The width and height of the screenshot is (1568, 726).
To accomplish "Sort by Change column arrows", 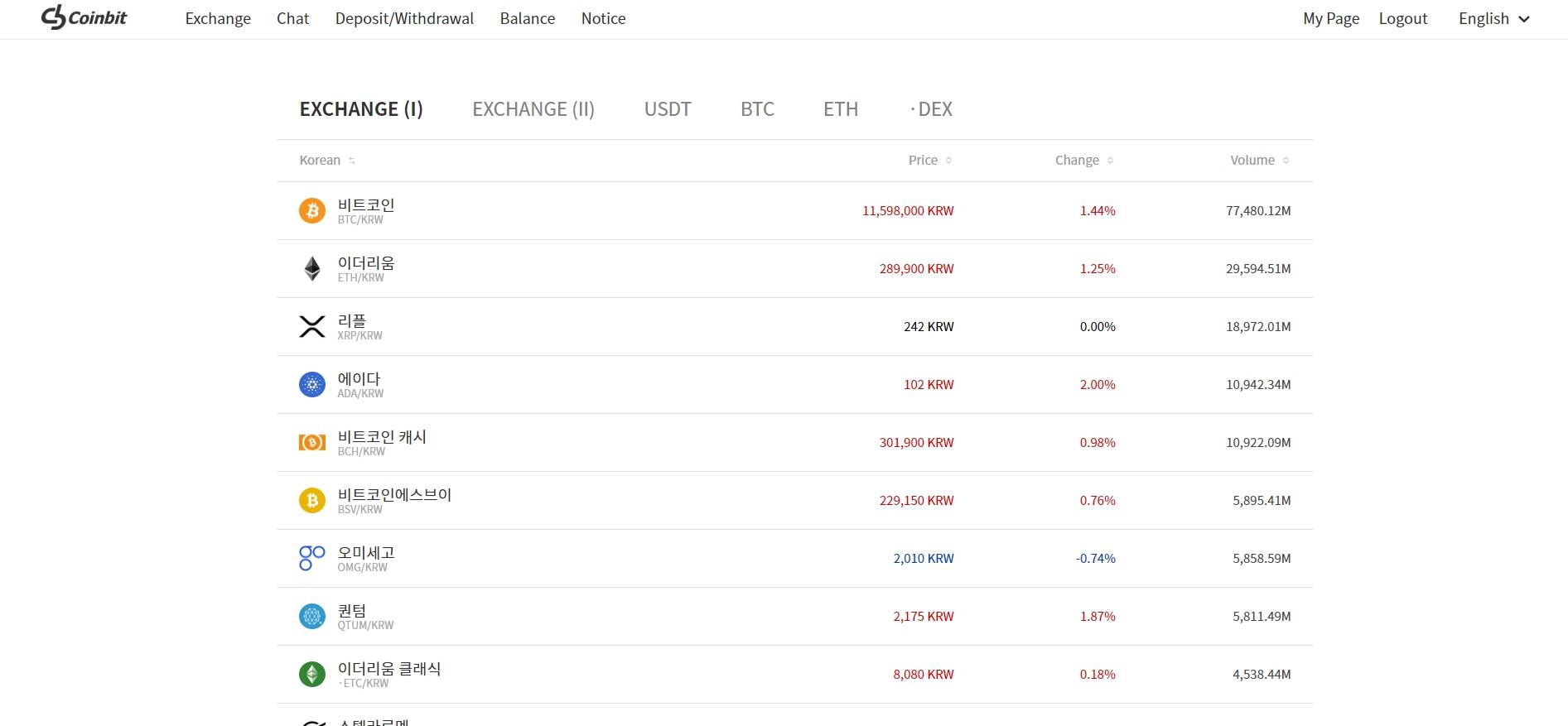I will coord(1110,161).
